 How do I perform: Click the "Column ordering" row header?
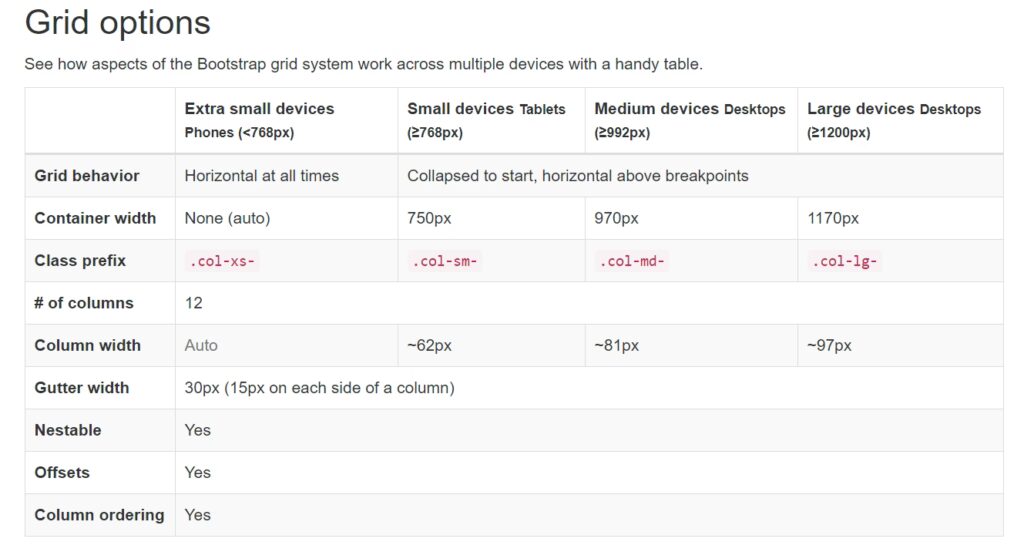pos(99,515)
